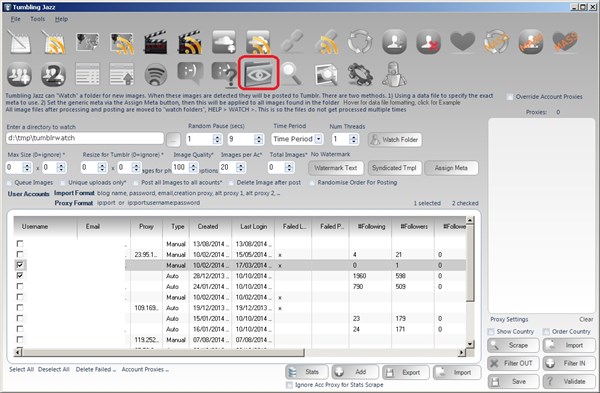Open the Tools menu
The width and height of the screenshot is (600, 393).
point(38,19)
